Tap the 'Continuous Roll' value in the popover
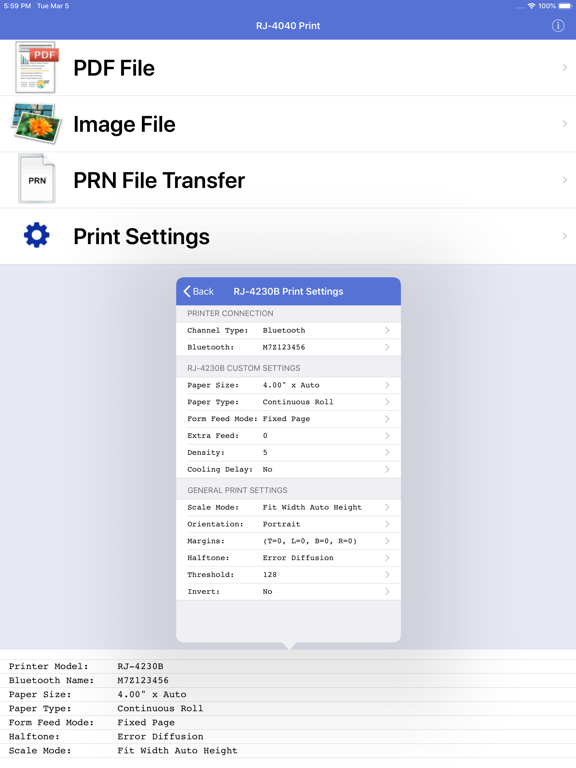 (x=298, y=402)
